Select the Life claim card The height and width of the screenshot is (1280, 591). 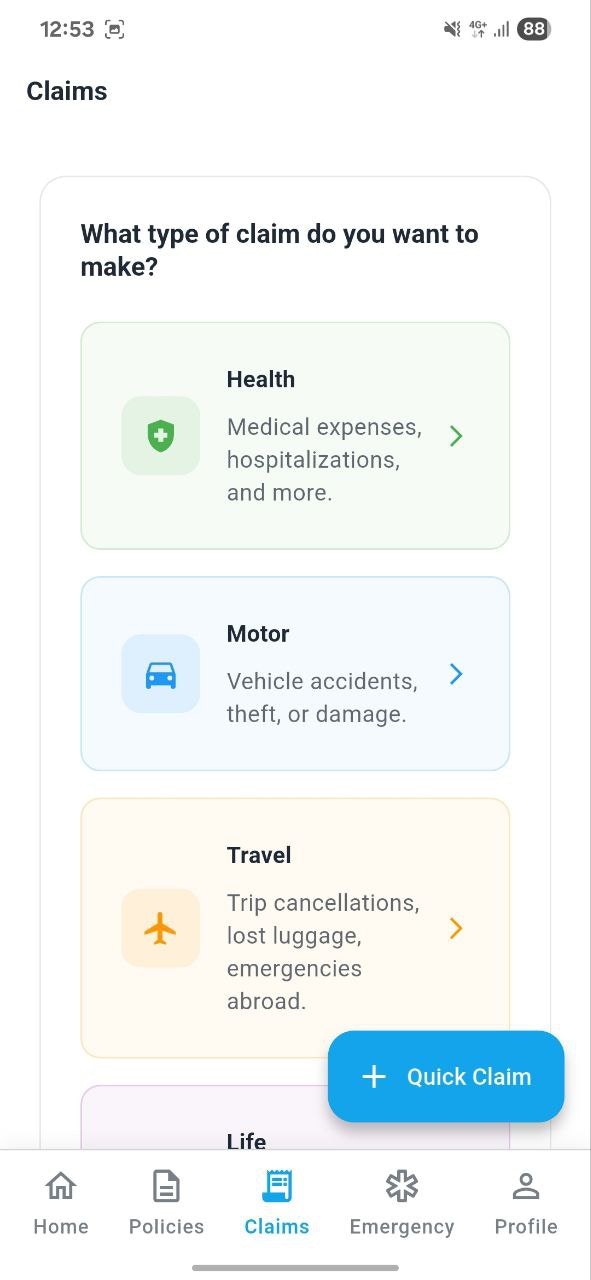coord(295,1118)
